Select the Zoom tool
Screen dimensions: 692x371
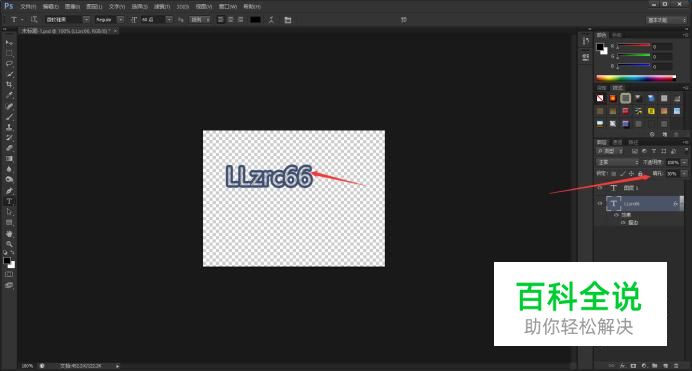click(9, 244)
